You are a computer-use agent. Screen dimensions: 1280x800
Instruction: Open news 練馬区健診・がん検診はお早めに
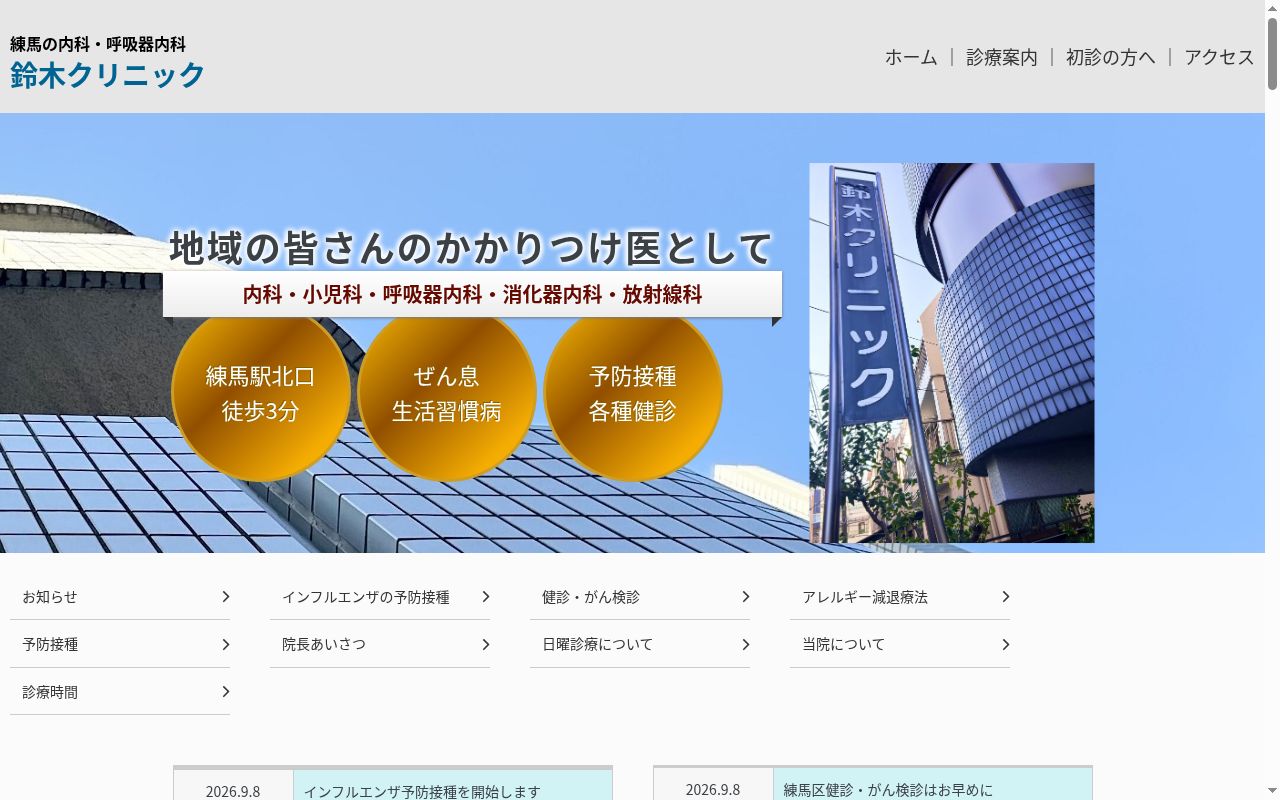[x=888, y=790]
